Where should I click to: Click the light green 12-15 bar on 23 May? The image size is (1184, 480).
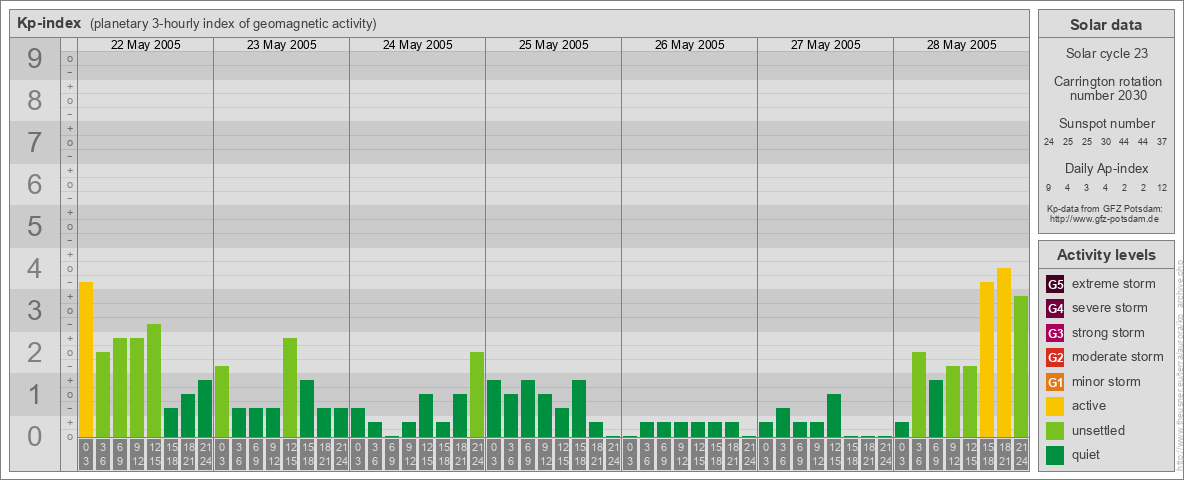coord(290,387)
